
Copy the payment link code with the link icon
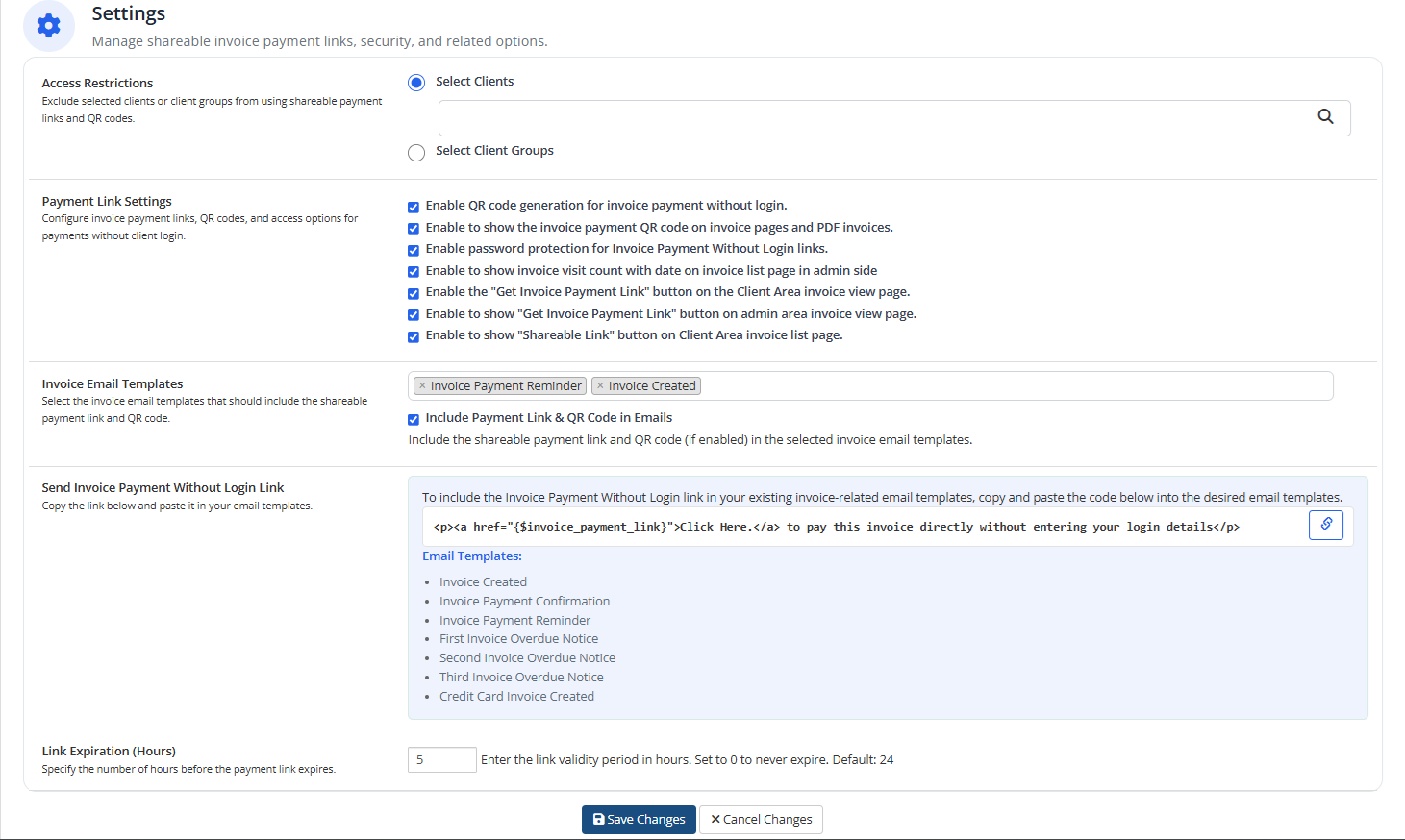1326,525
